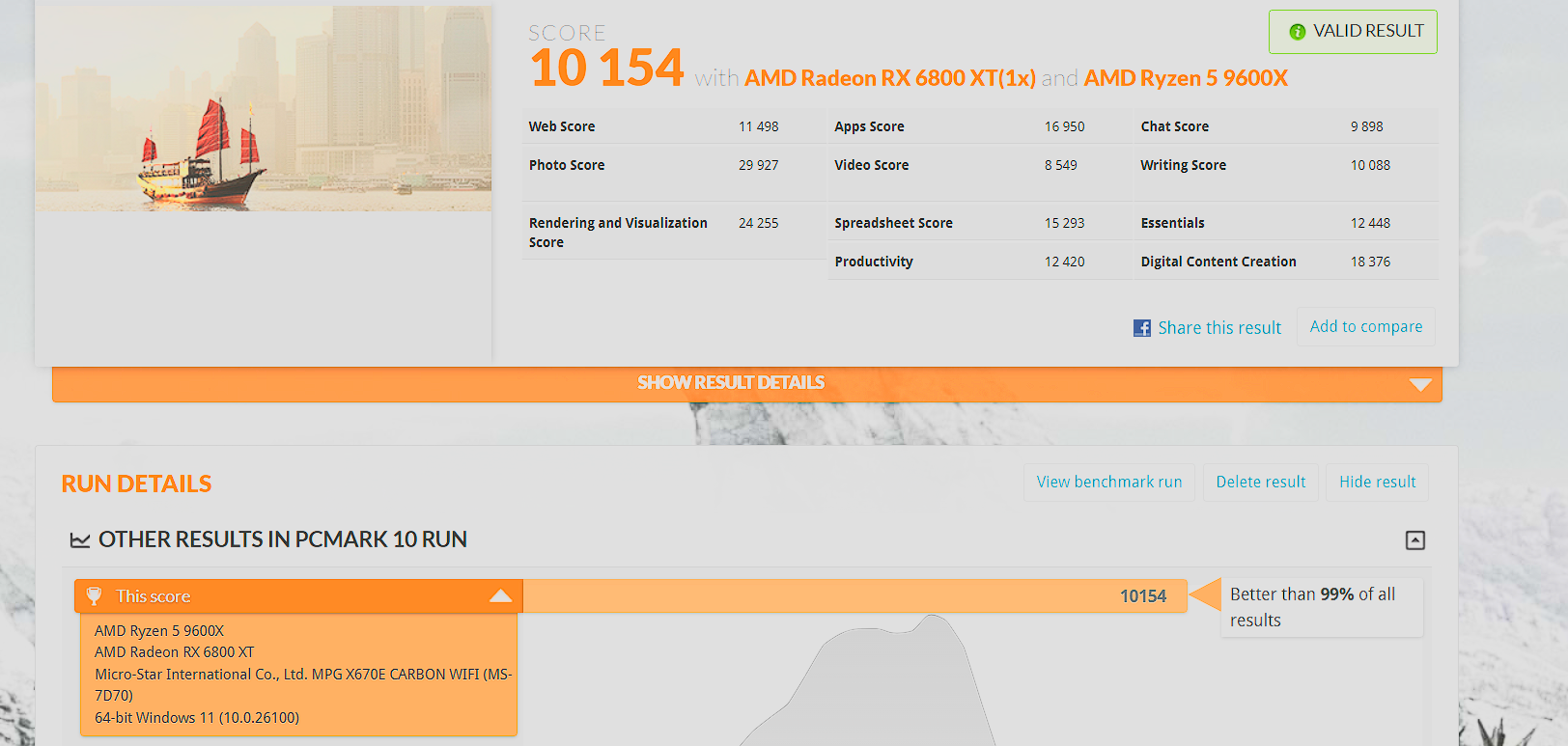
Task: Click Rendering and Visualization Score label
Action: pyautogui.click(x=618, y=233)
